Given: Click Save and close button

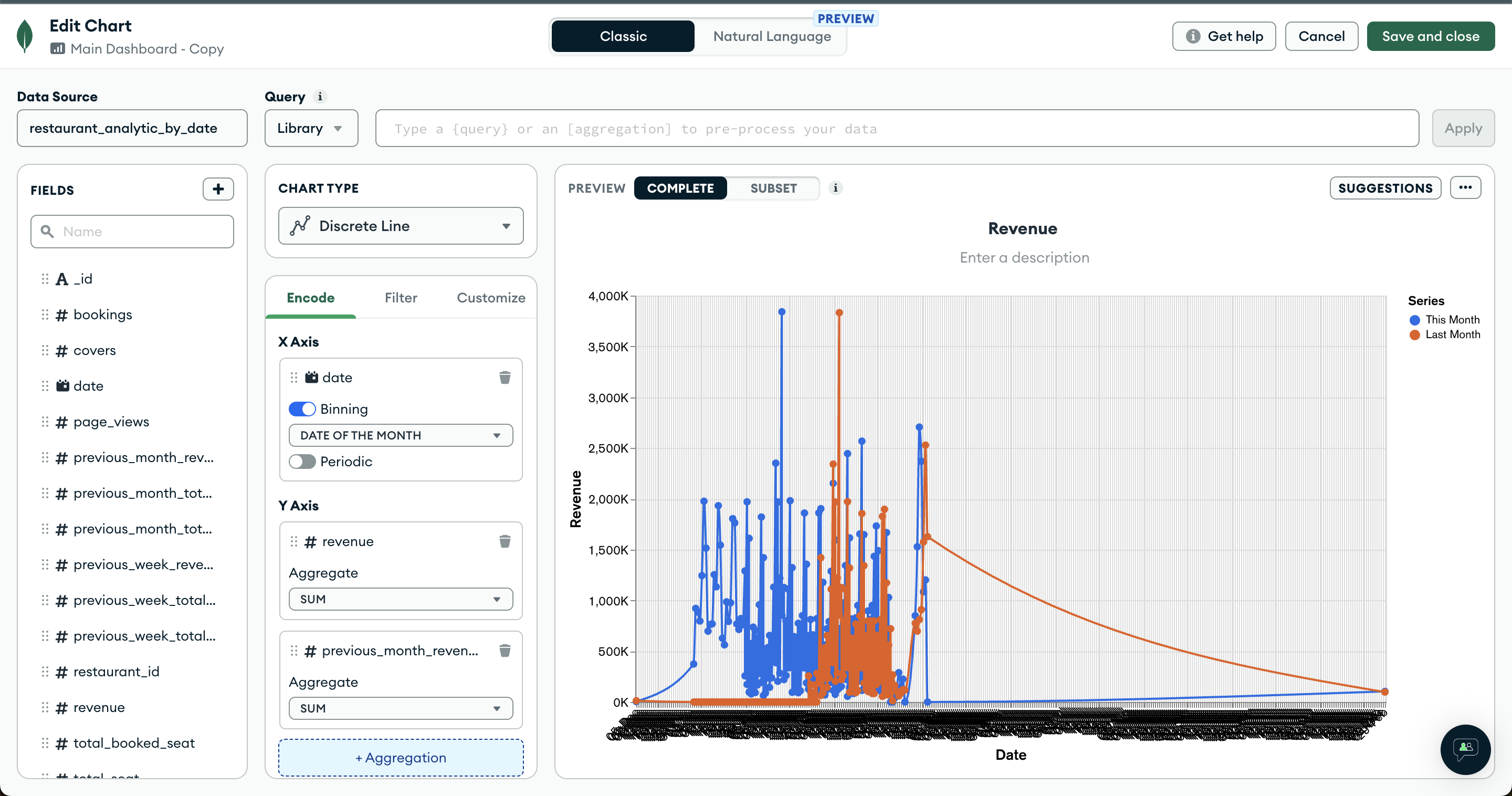Looking at the screenshot, I should 1430,36.
